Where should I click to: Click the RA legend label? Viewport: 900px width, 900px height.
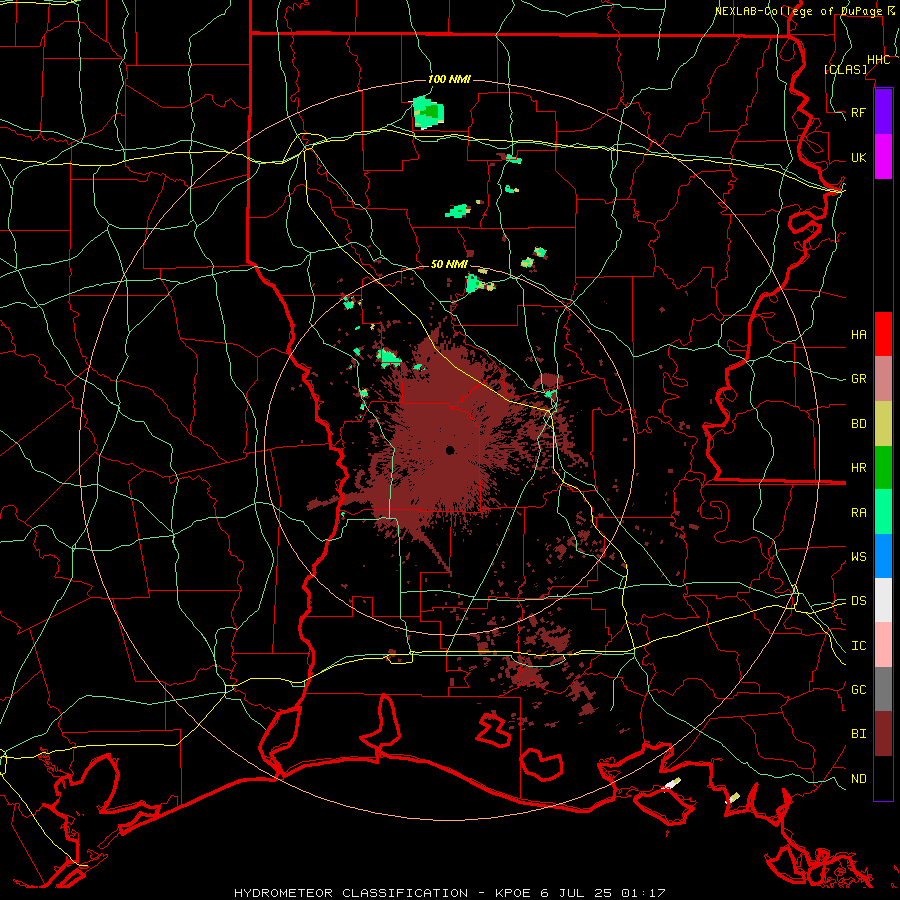[858, 513]
